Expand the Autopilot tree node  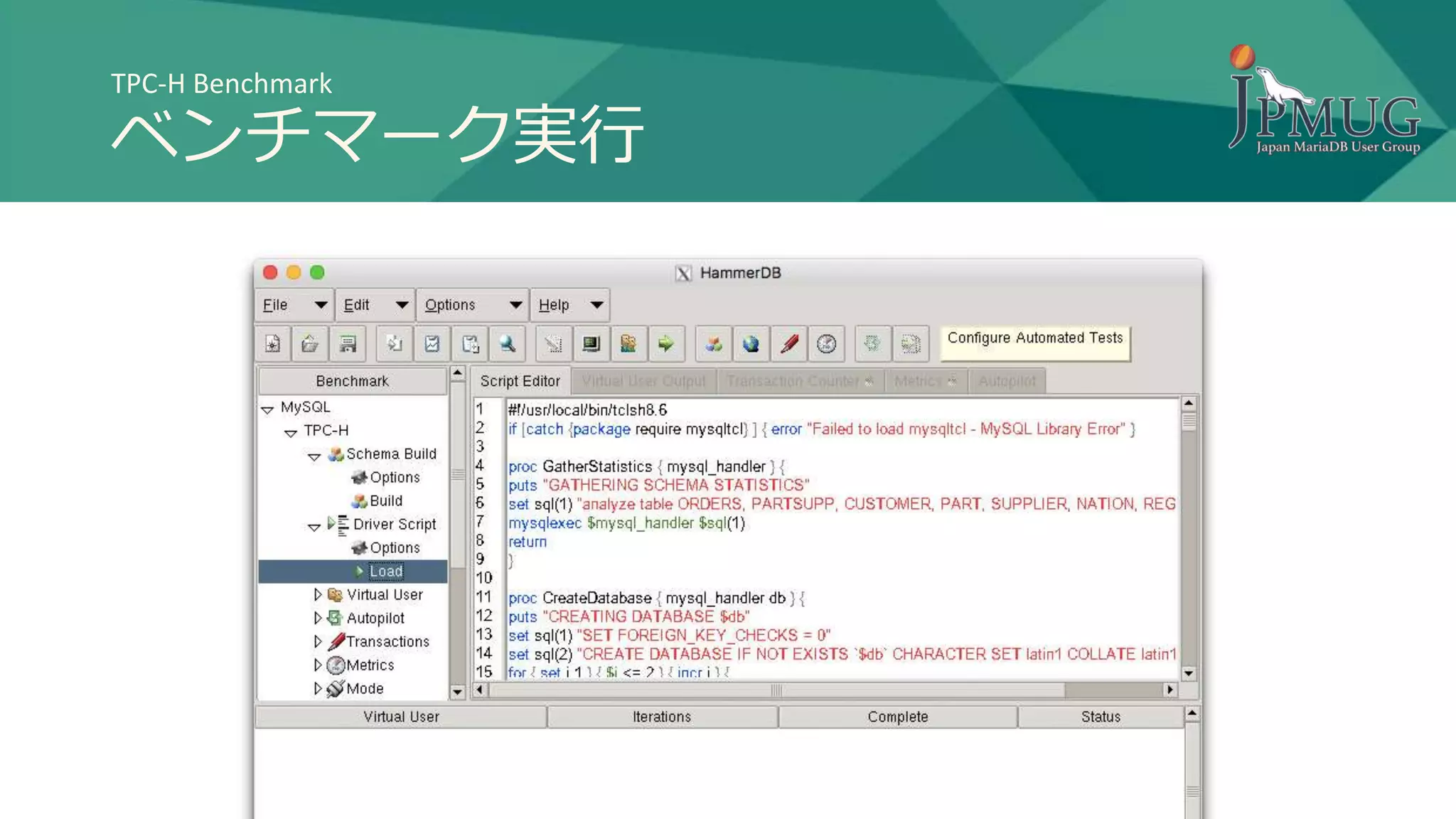(318, 618)
